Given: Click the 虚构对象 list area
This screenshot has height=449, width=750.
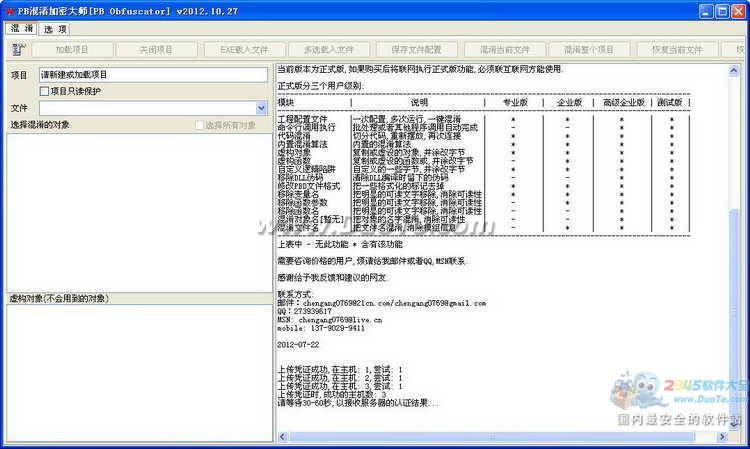Looking at the screenshot, I should [x=139, y=373].
